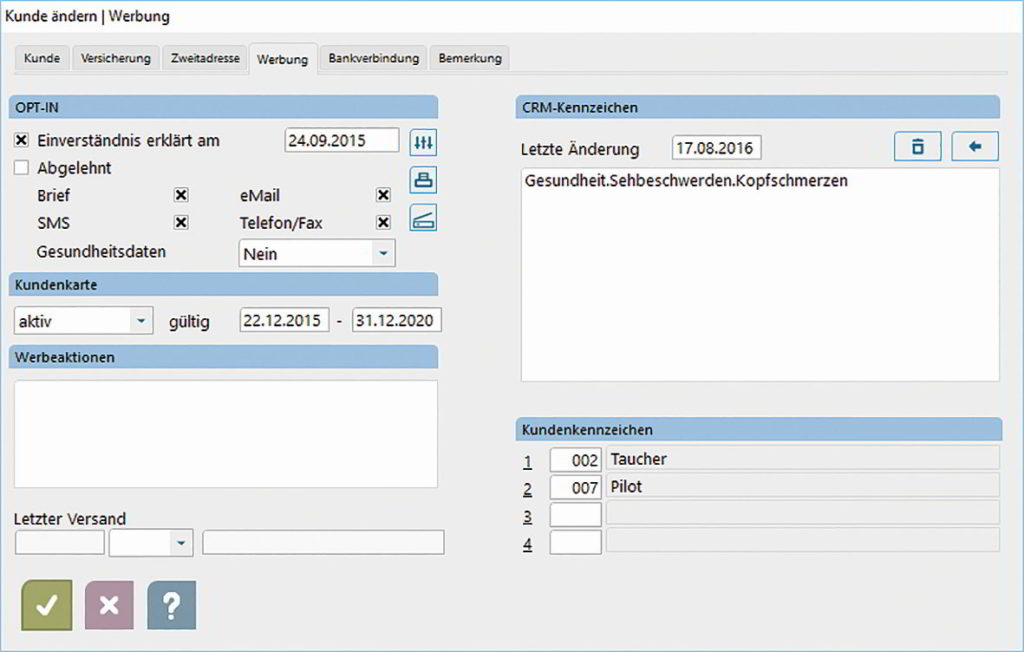The image size is (1024, 652).
Task: Confirm changes with the green checkmark button
Action: [x=46, y=605]
